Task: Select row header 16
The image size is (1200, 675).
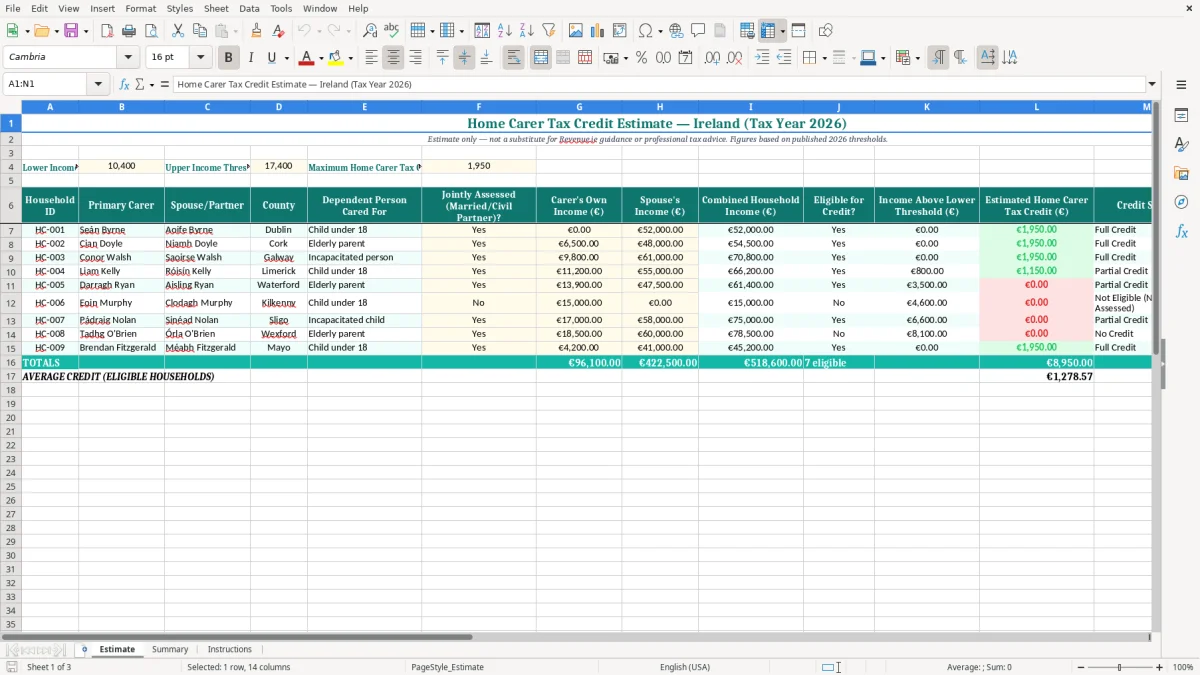Action: coord(10,363)
